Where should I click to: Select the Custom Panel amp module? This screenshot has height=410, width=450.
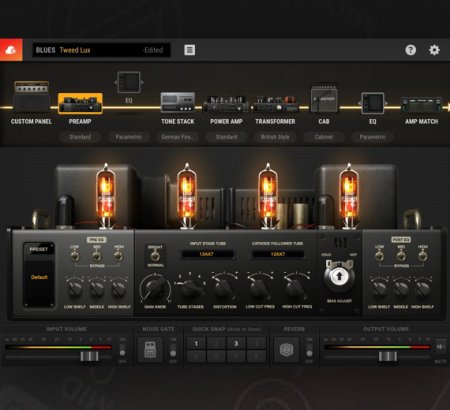(x=31, y=97)
